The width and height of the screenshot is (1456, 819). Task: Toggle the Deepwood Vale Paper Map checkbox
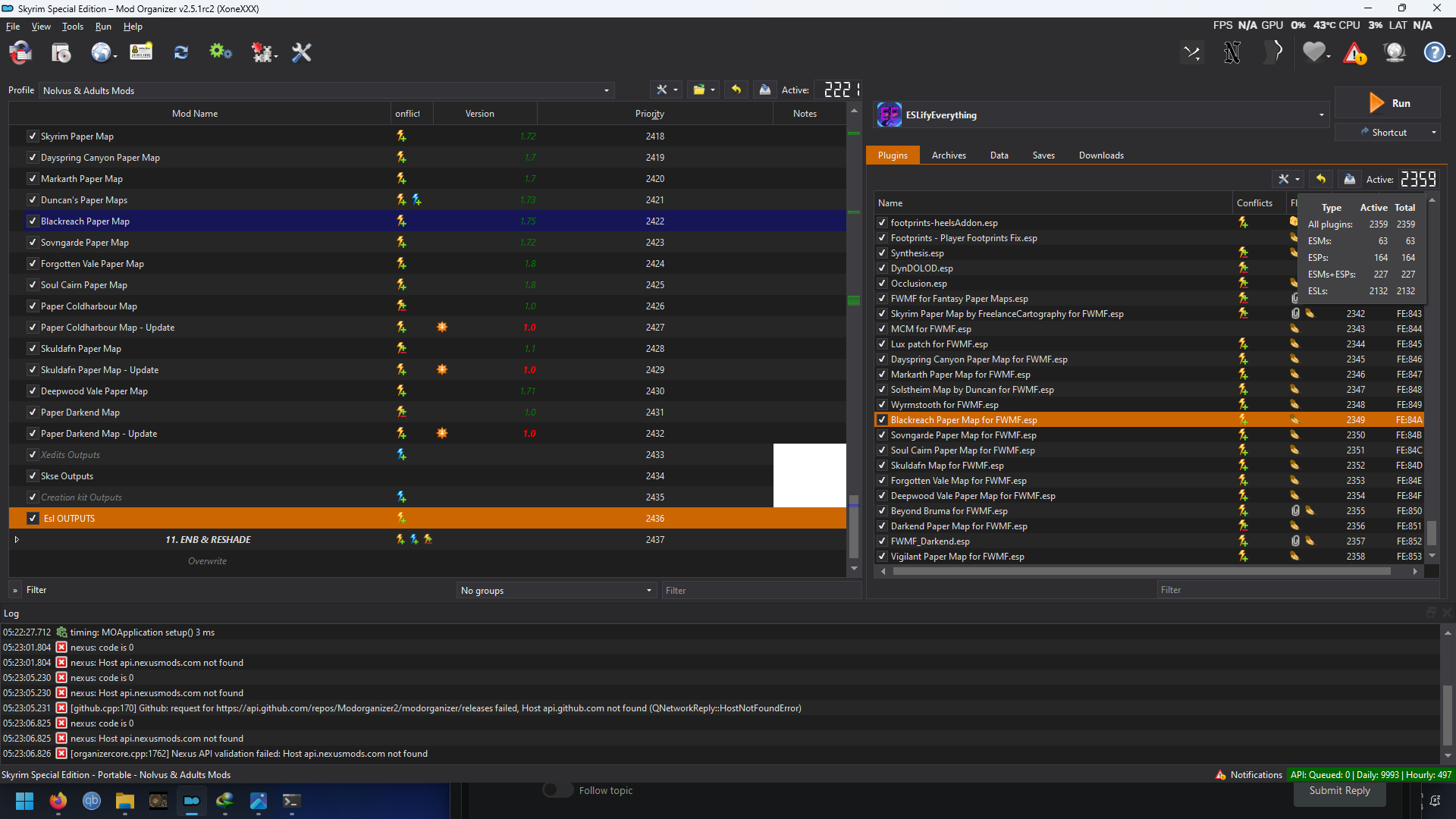click(33, 391)
